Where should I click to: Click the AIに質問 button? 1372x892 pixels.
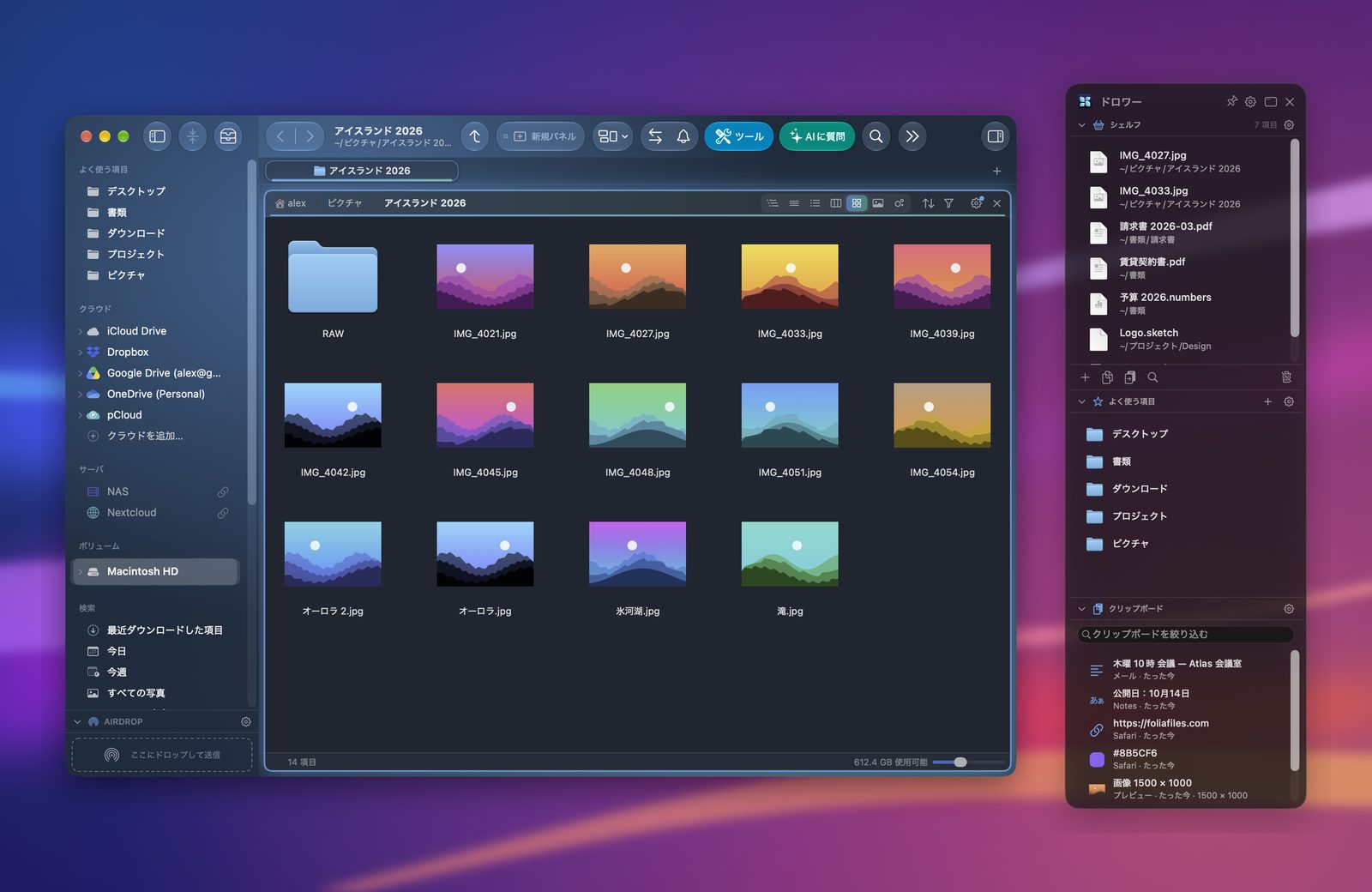tap(817, 136)
